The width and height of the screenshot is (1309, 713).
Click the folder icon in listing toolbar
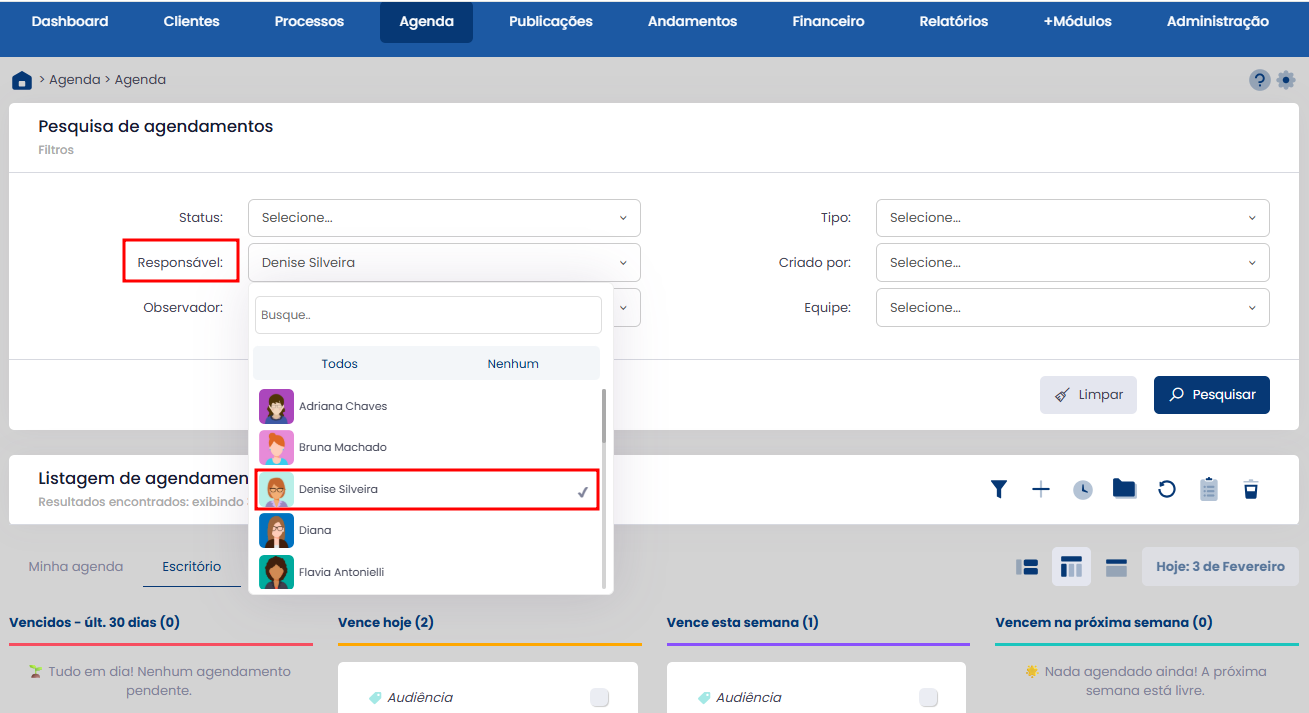1124,489
